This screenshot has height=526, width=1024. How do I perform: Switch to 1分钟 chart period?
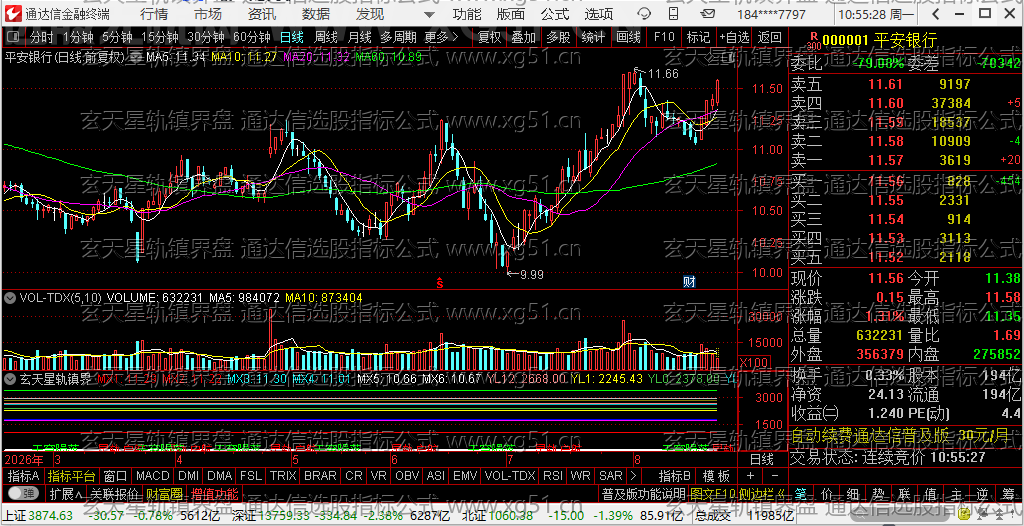click(78, 37)
